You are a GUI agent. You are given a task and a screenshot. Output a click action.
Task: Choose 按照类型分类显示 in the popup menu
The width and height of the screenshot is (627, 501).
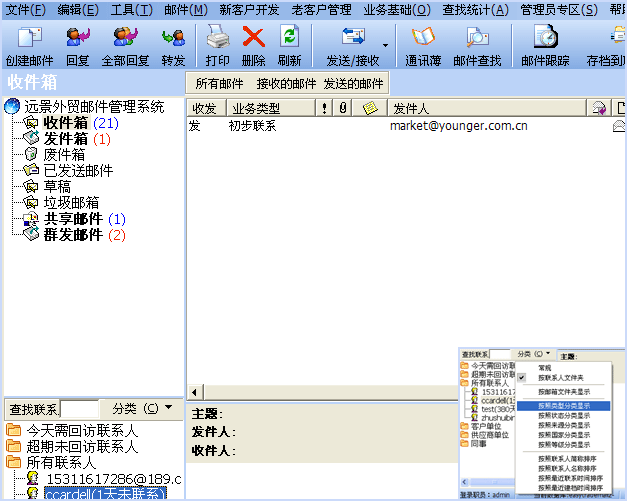click(563, 406)
